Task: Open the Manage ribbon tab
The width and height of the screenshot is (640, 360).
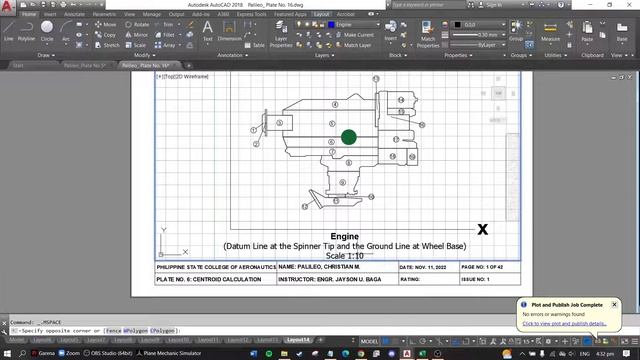Action: (x=151, y=14)
